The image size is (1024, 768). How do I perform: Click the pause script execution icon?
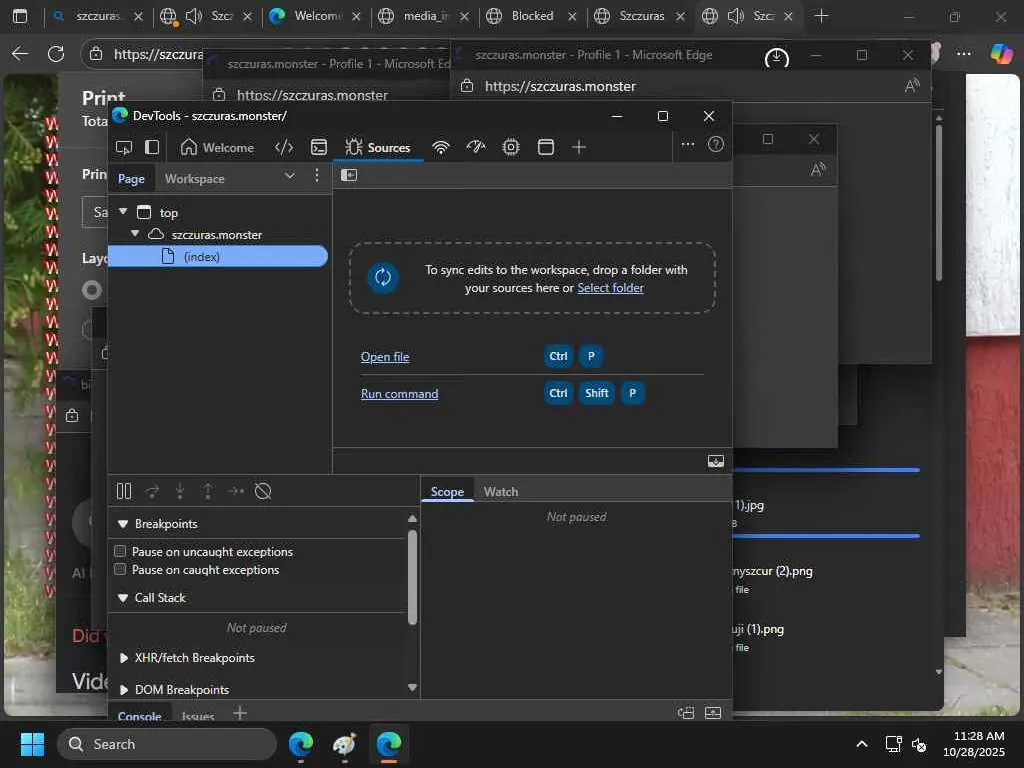[124, 491]
